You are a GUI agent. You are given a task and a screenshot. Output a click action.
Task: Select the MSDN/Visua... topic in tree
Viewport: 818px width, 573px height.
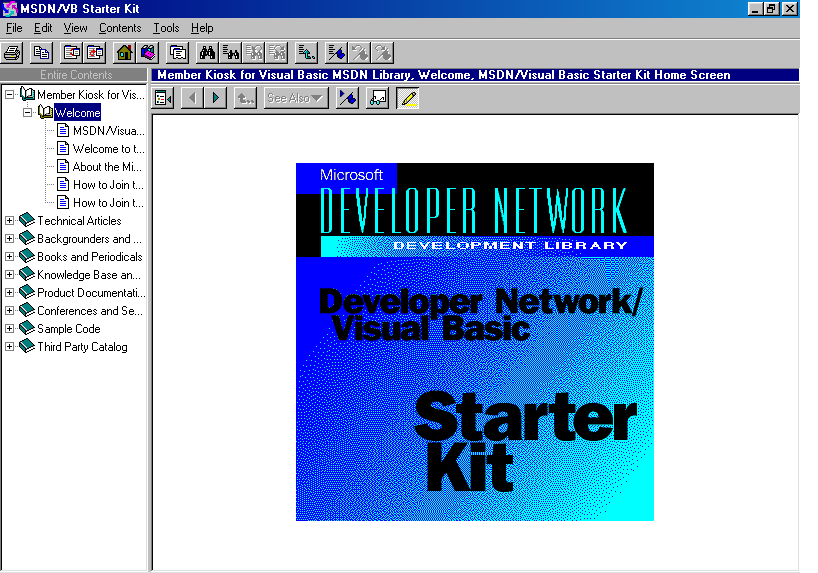point(109,130)
